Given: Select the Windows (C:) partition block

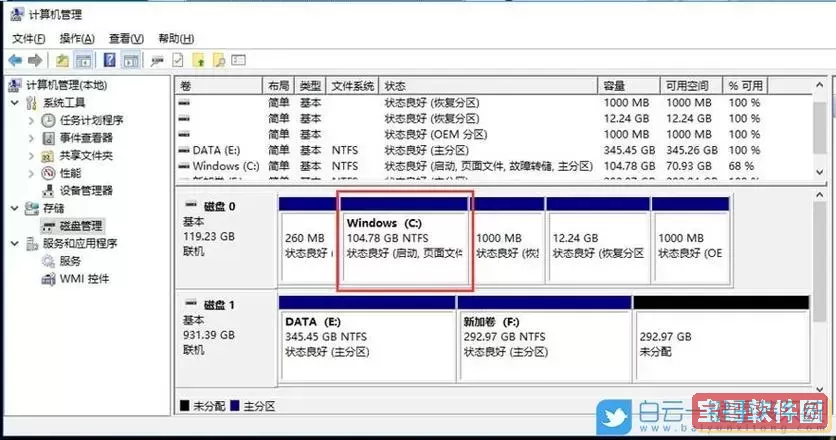Looking at the screenshot, I should tap(404, 240).
